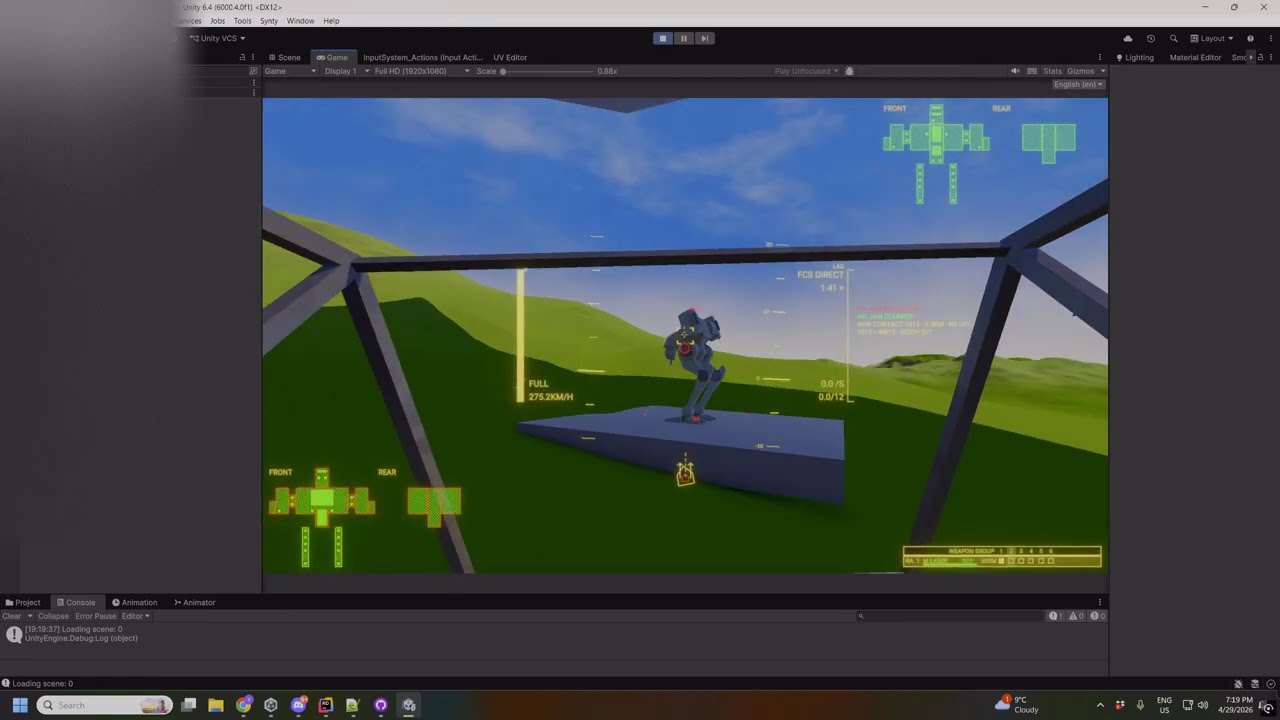Open the undo history icon
The width and height of the screenshot is (1280, 720).
tap(1151, 38)
